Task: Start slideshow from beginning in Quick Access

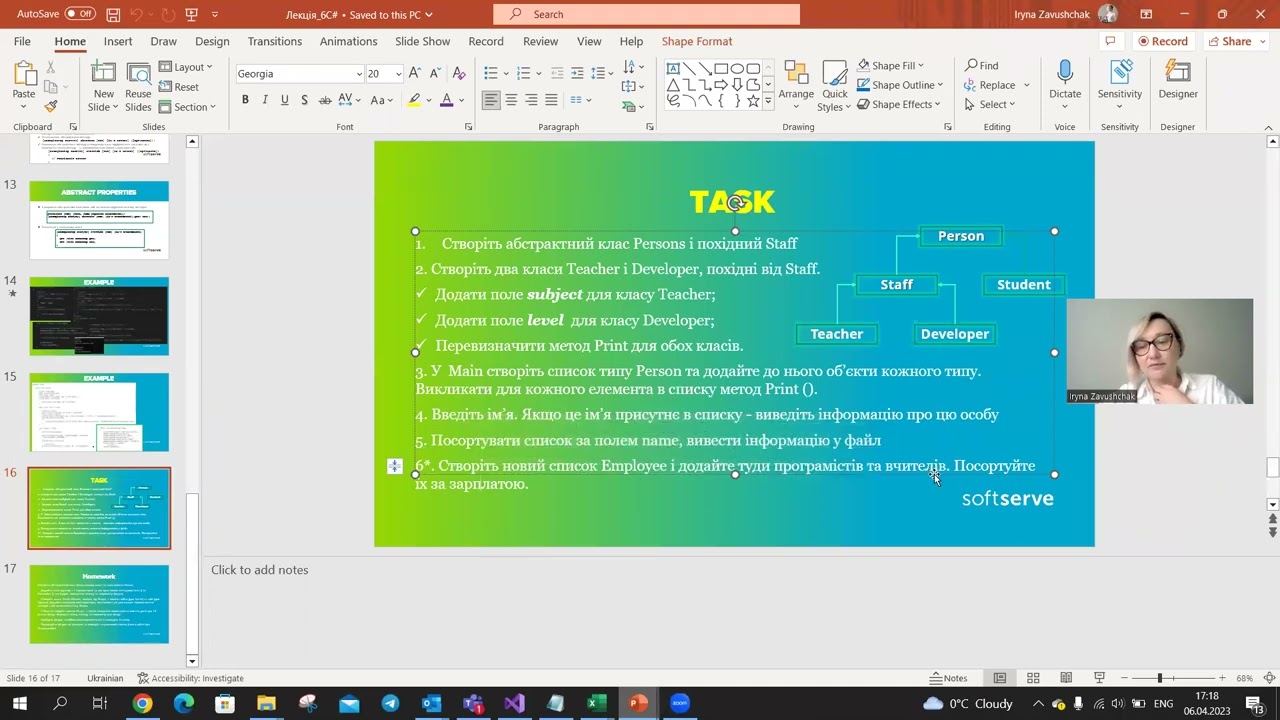Action: (x=191, y=15)
